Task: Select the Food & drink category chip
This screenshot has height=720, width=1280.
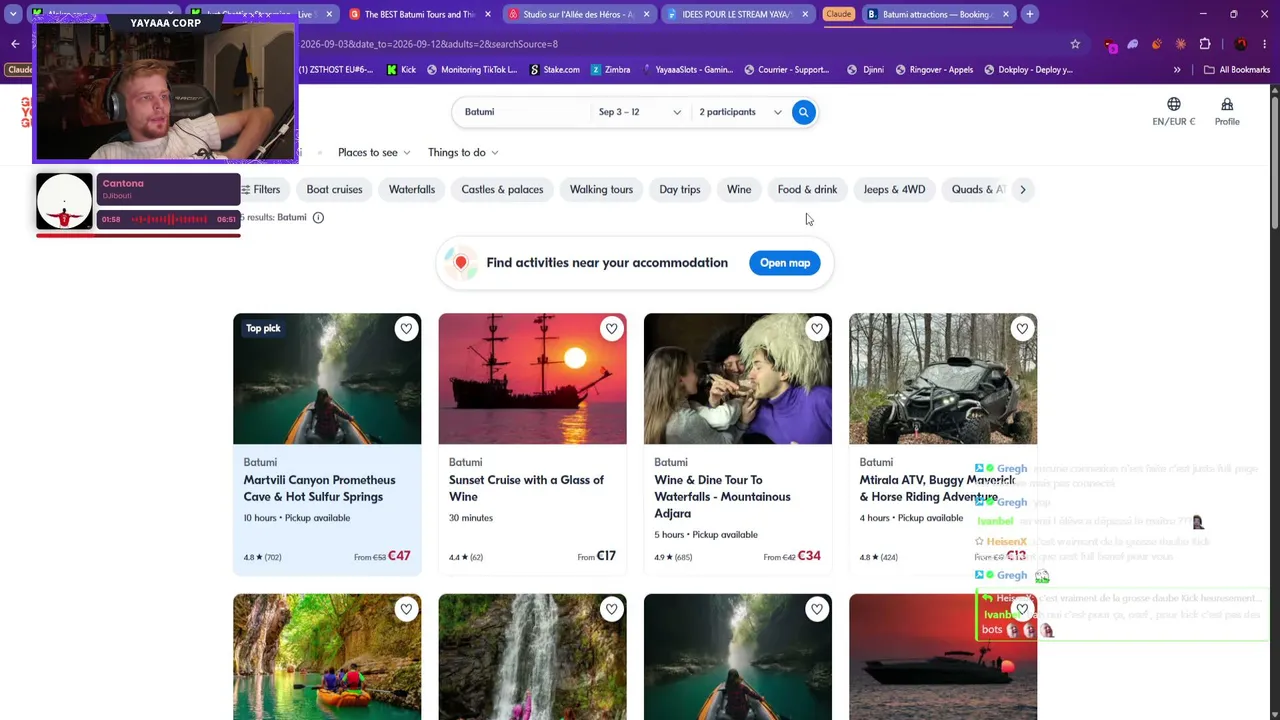Action: [807, 189]
